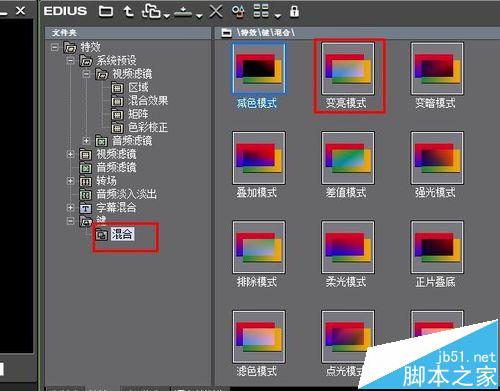Select the 转场 folder
The height and width of the screenshot is (391, 500).
(106, 181)
